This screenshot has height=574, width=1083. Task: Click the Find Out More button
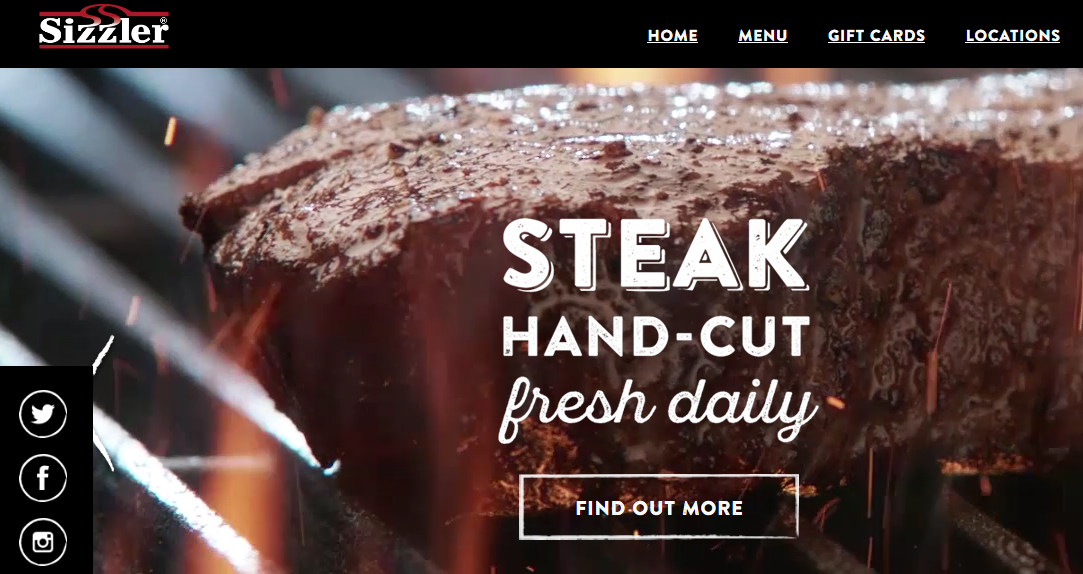(x=659, y=507)
